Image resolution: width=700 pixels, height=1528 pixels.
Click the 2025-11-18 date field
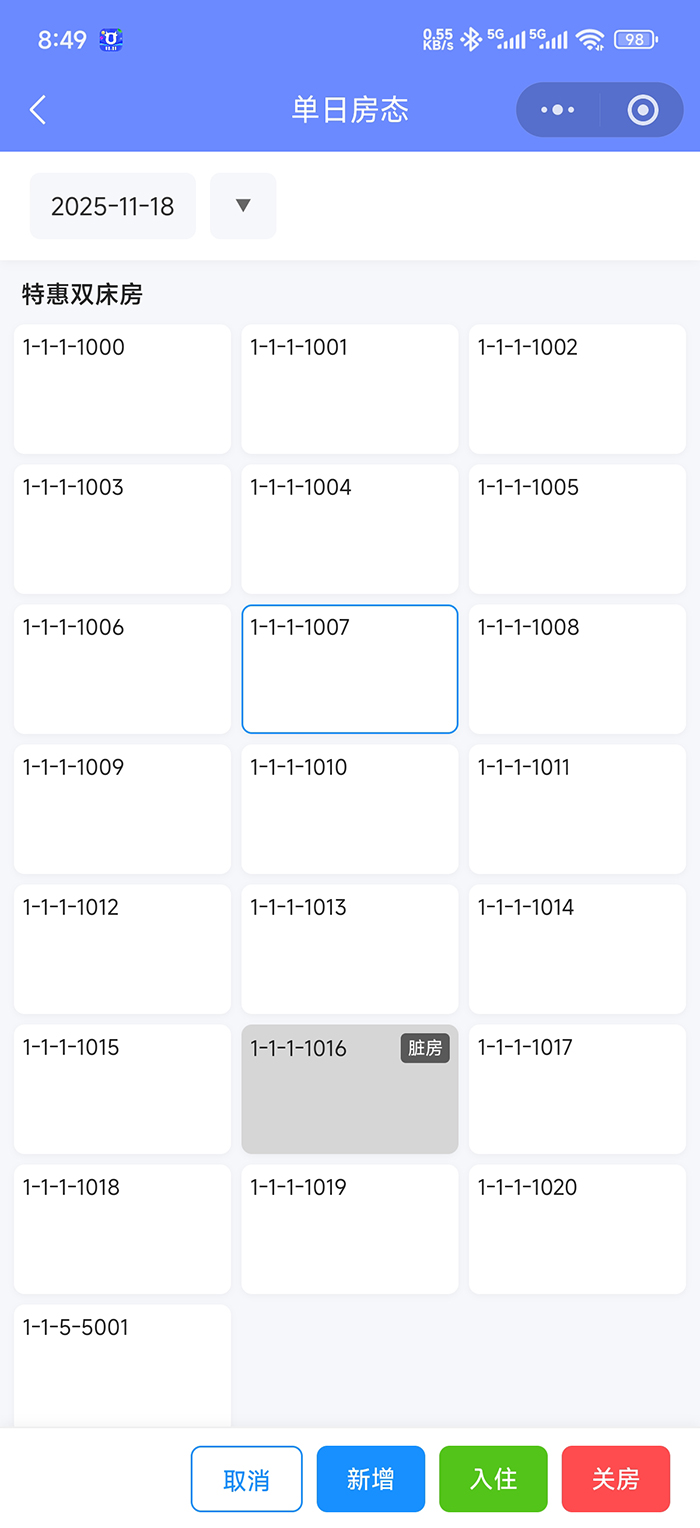(x=113, y=206)
